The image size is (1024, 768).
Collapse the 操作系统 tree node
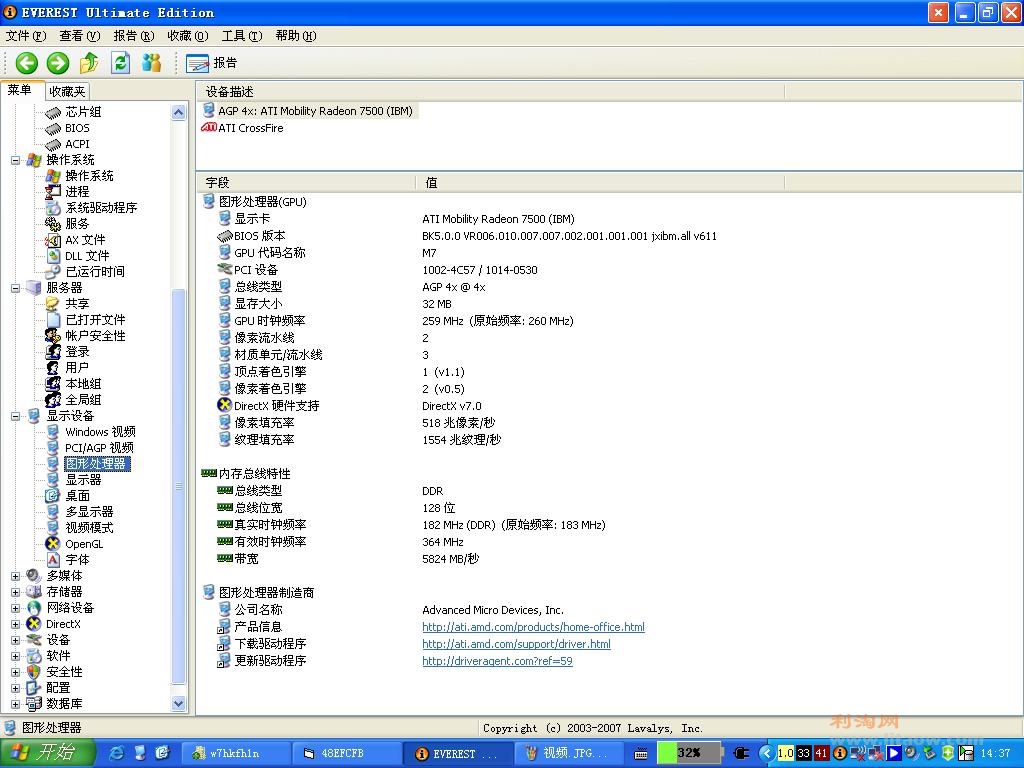tap(16, 160)
